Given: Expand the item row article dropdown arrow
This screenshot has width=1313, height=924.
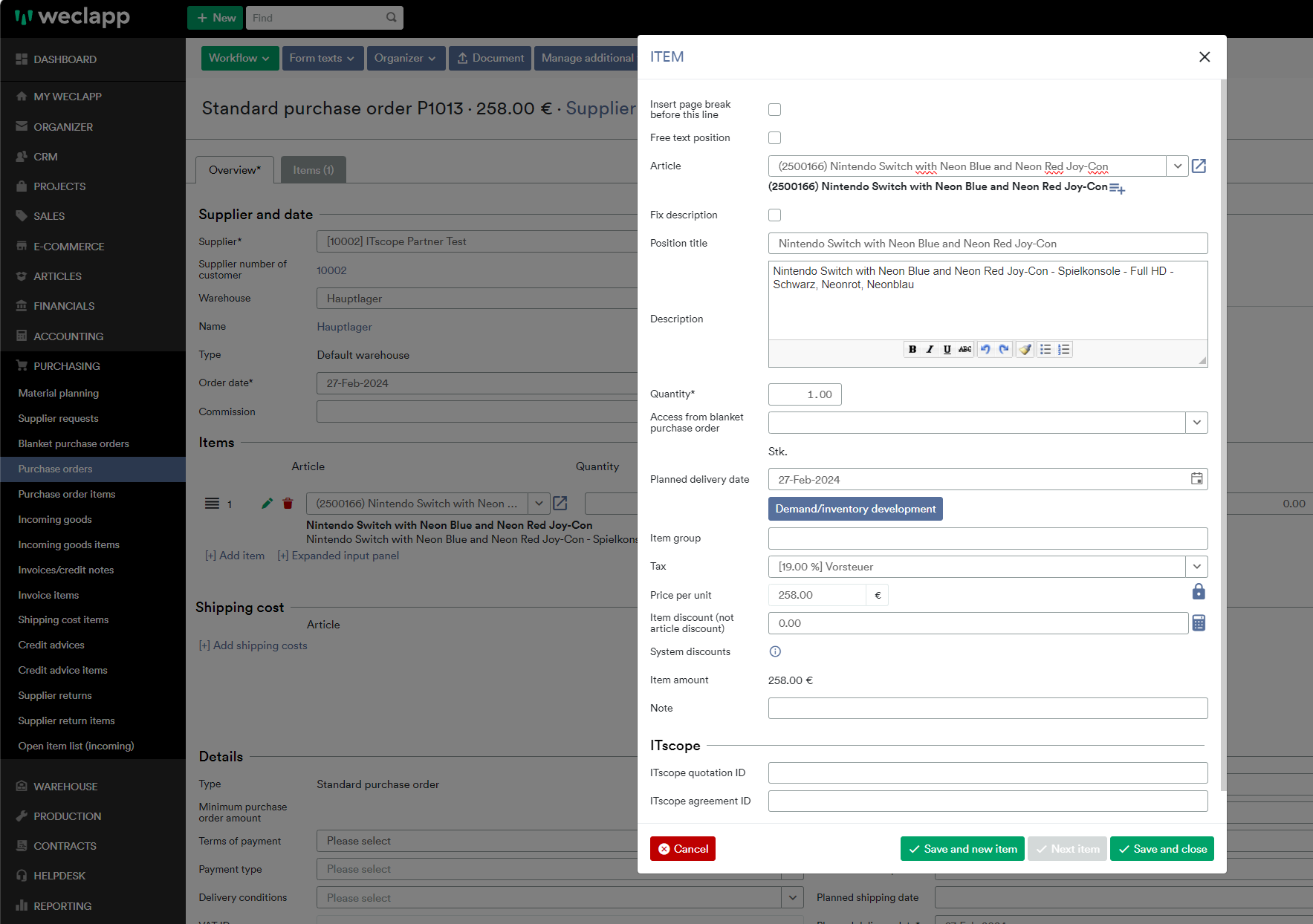Looking at the screenshot, I should pyautogui.click(x=539, y=504).
